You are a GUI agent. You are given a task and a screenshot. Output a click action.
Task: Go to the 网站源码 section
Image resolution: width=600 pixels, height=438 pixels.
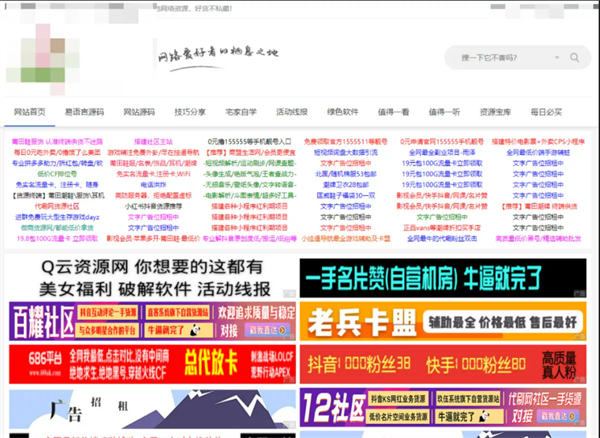(x=139, y=111)
